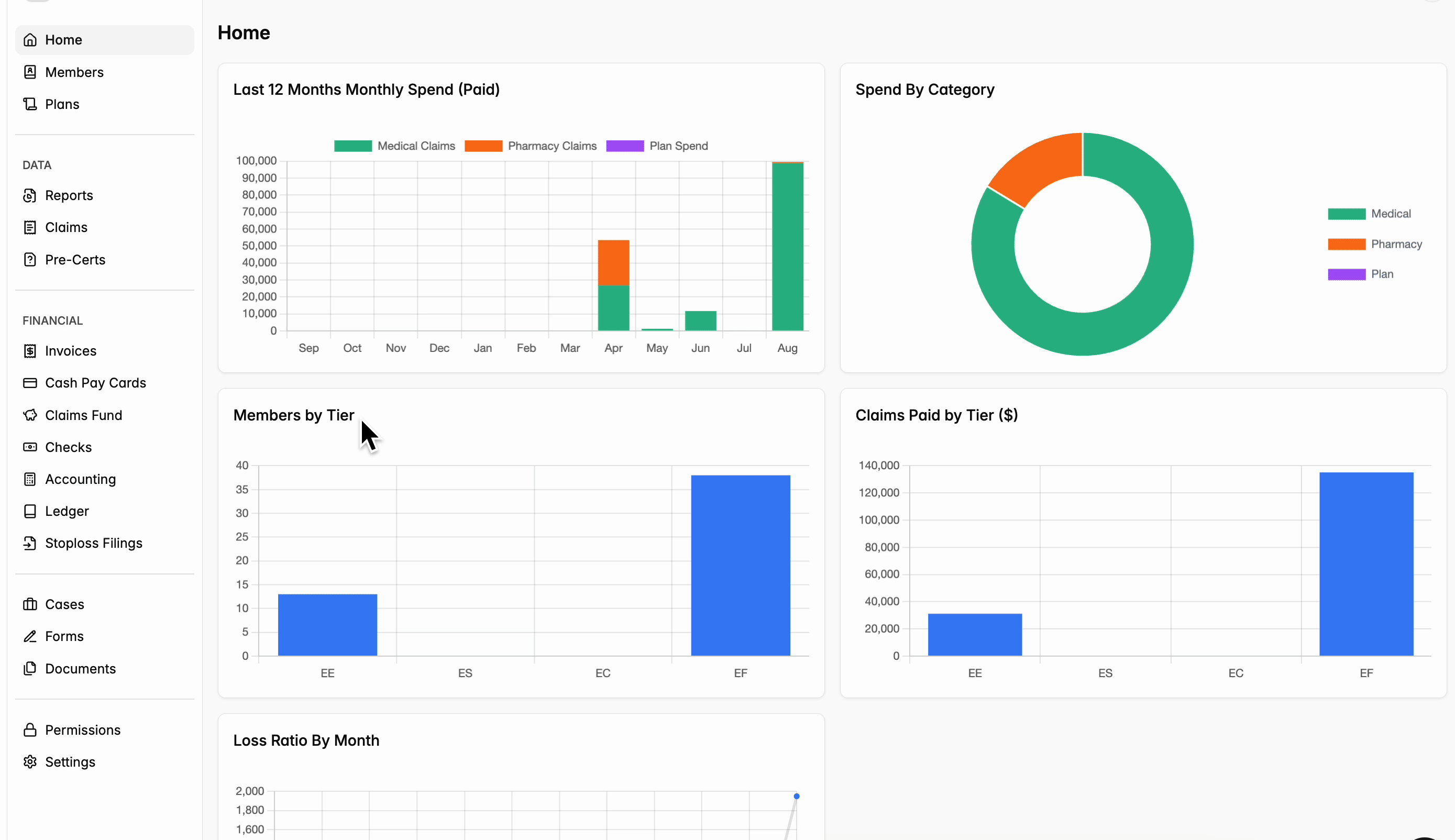The width and height of the screenshot is (1455, 840).
Task: Click the August bar in monthly spend chart
Action: coord(788,246)
